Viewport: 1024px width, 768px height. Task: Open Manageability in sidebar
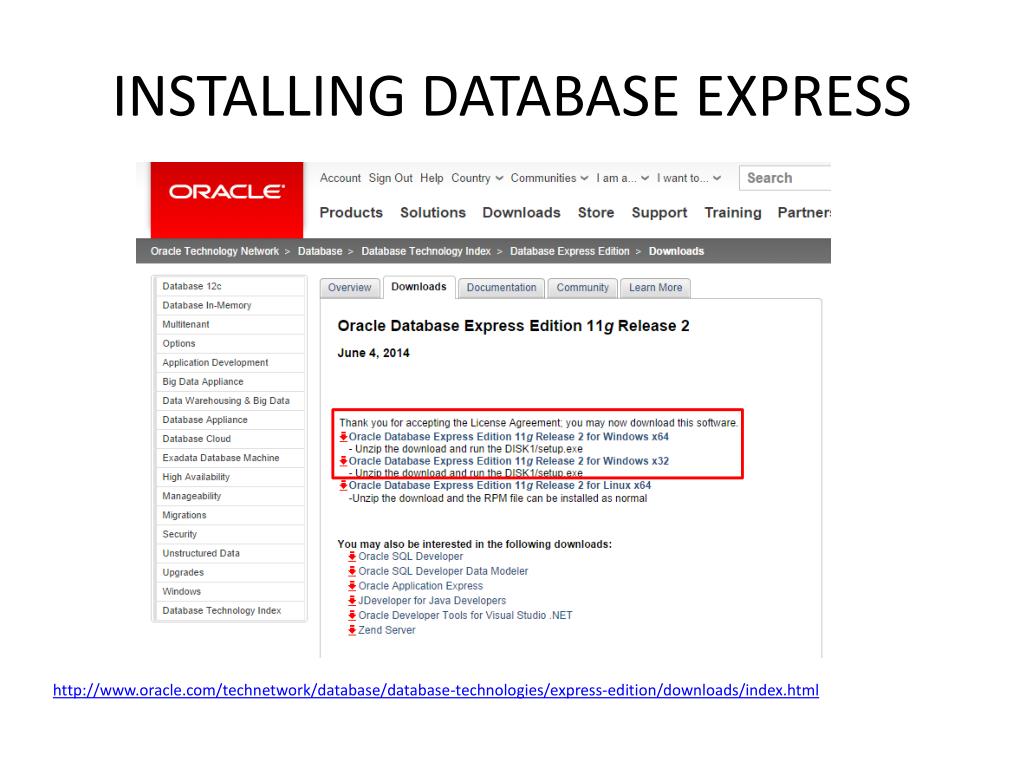click(230, 496)
